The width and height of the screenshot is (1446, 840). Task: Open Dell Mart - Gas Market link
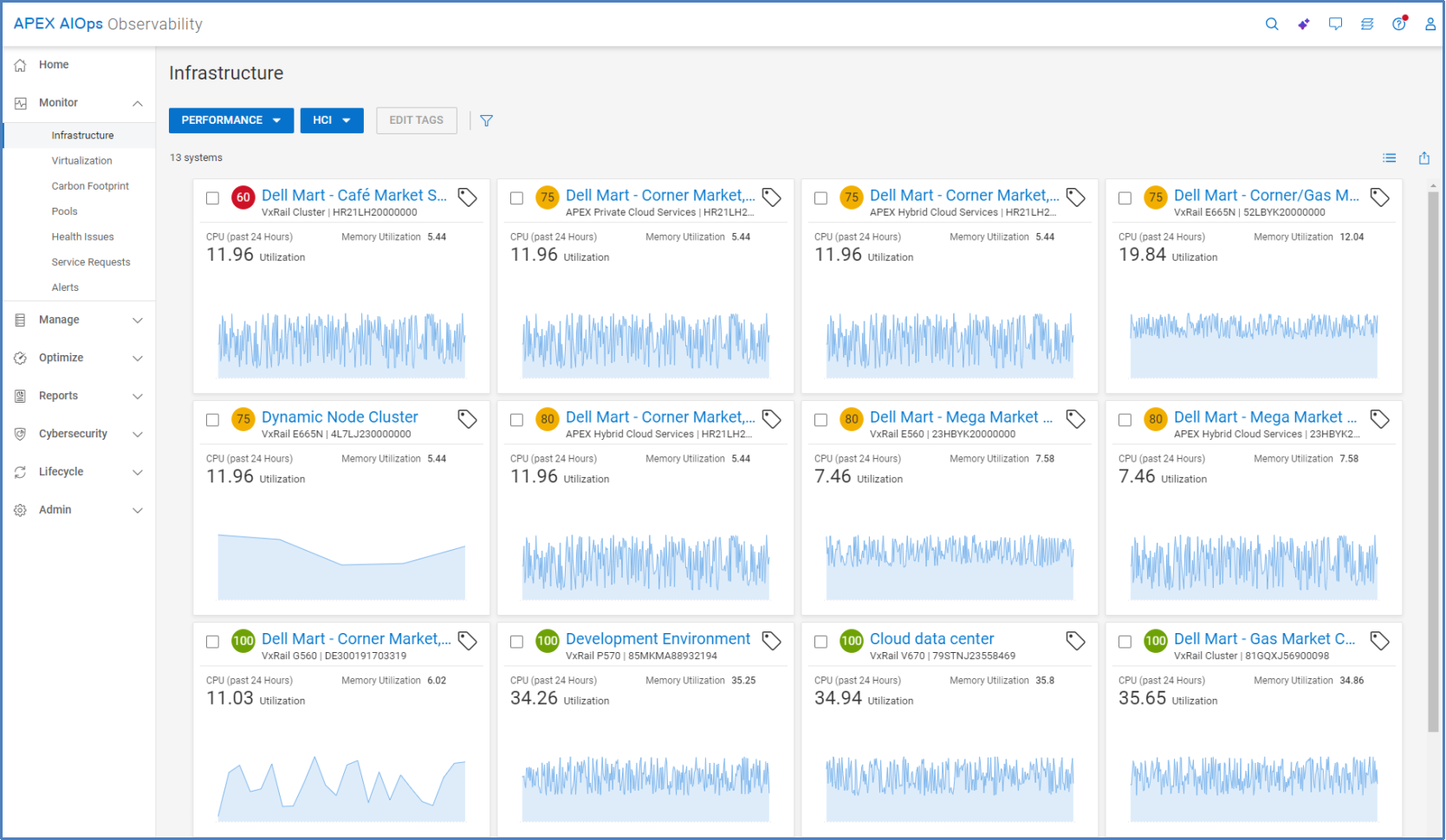(x=1265, y=639)
